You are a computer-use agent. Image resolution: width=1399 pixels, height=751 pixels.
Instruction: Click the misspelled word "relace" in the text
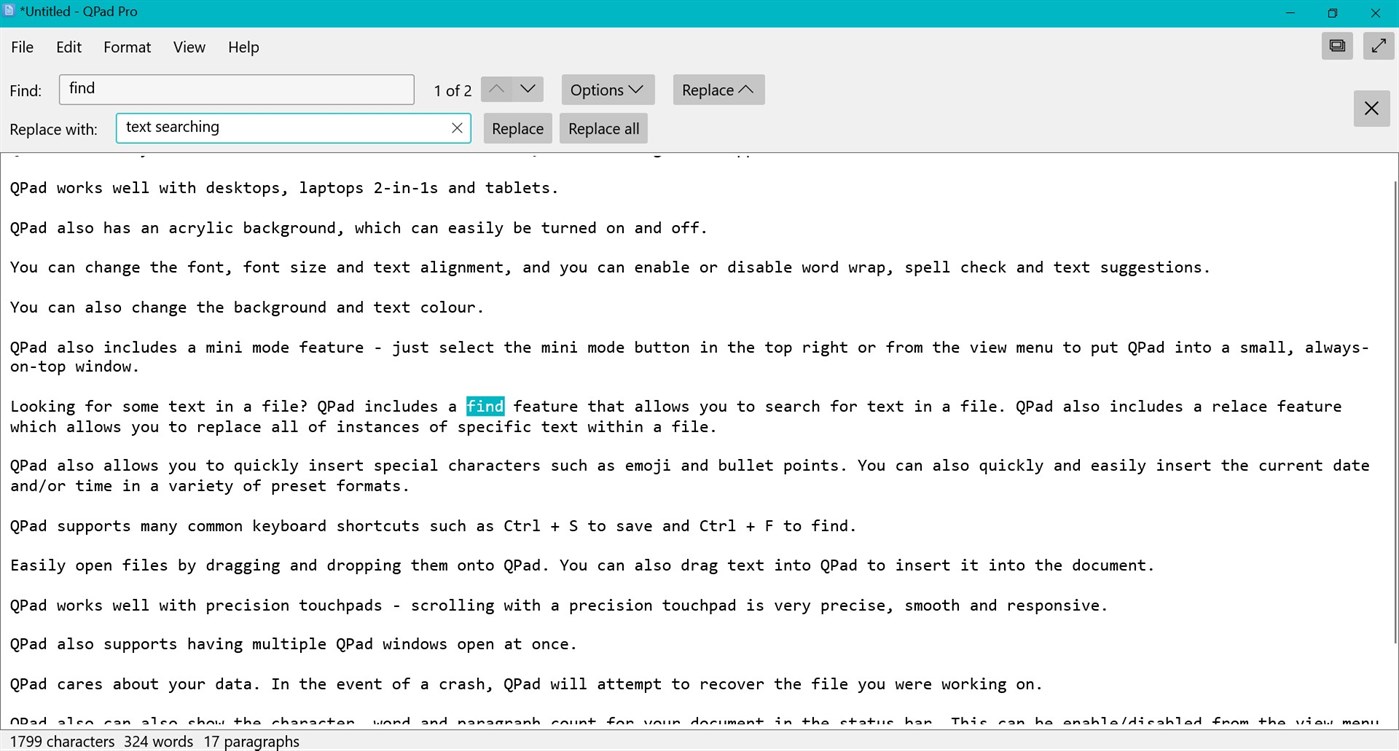point(1240,406)
